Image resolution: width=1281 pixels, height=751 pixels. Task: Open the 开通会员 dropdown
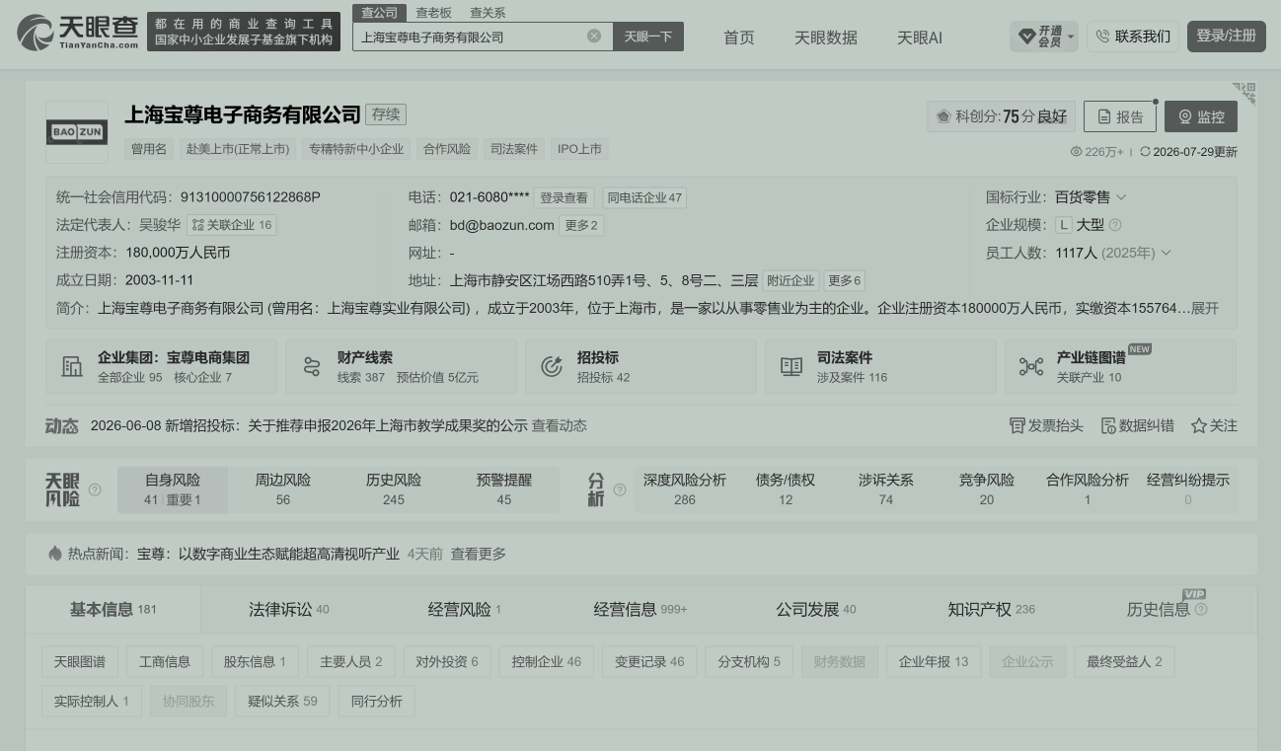pyautogui.click(x=1044, y=36)
